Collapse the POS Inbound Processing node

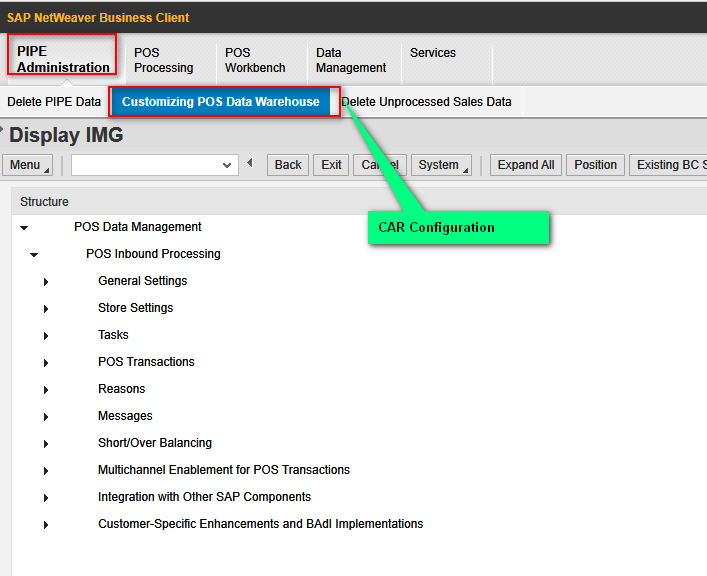34,255
